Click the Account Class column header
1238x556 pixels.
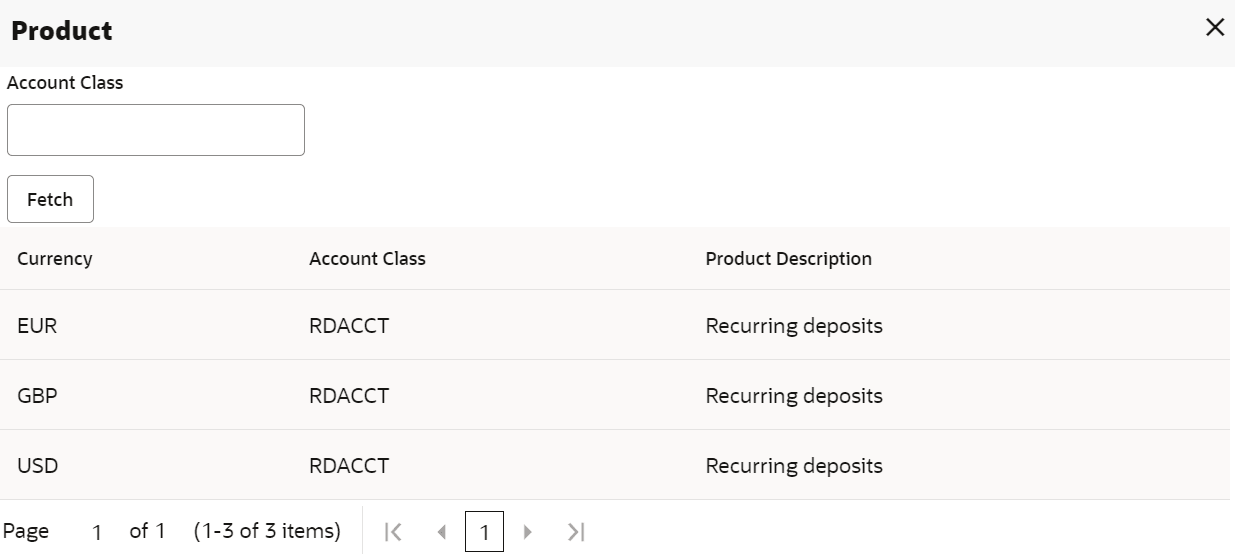367,259
